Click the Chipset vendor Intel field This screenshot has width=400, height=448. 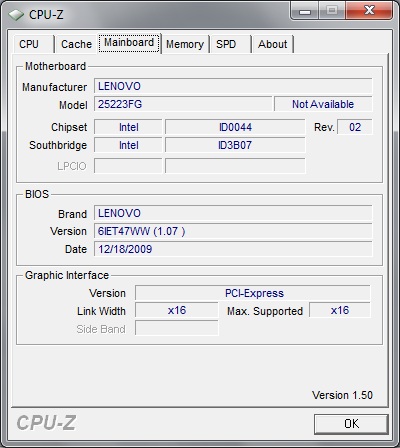tap(128, 127)
